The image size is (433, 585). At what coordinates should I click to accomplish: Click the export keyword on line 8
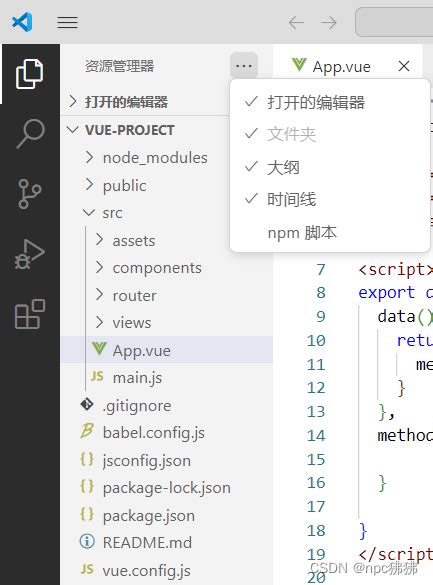point(386,293)
